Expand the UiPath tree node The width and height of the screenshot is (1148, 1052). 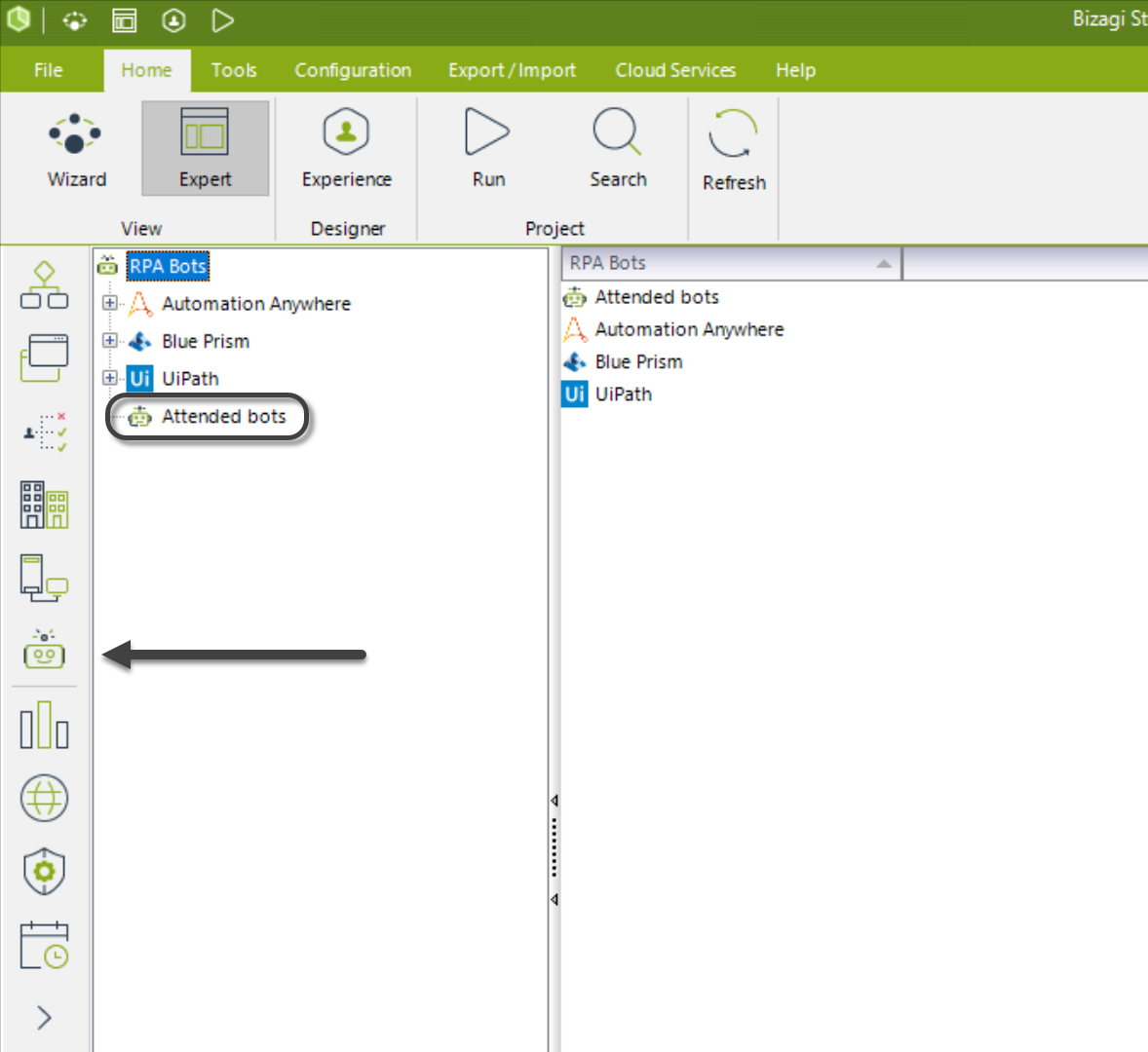pos(110,378)
